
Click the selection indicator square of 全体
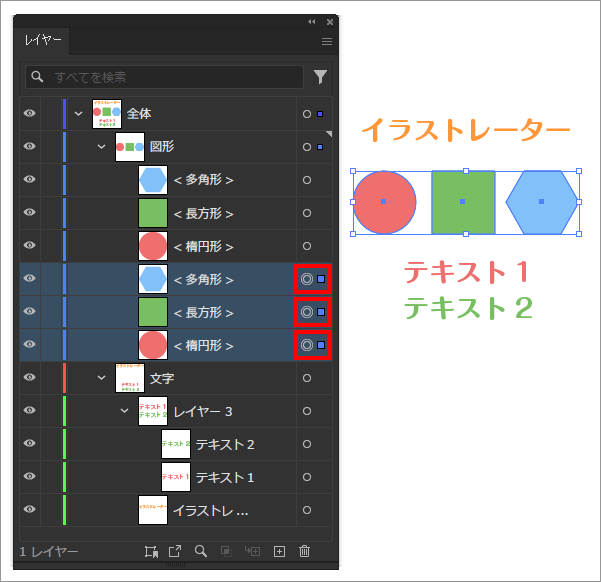point(320,114)
